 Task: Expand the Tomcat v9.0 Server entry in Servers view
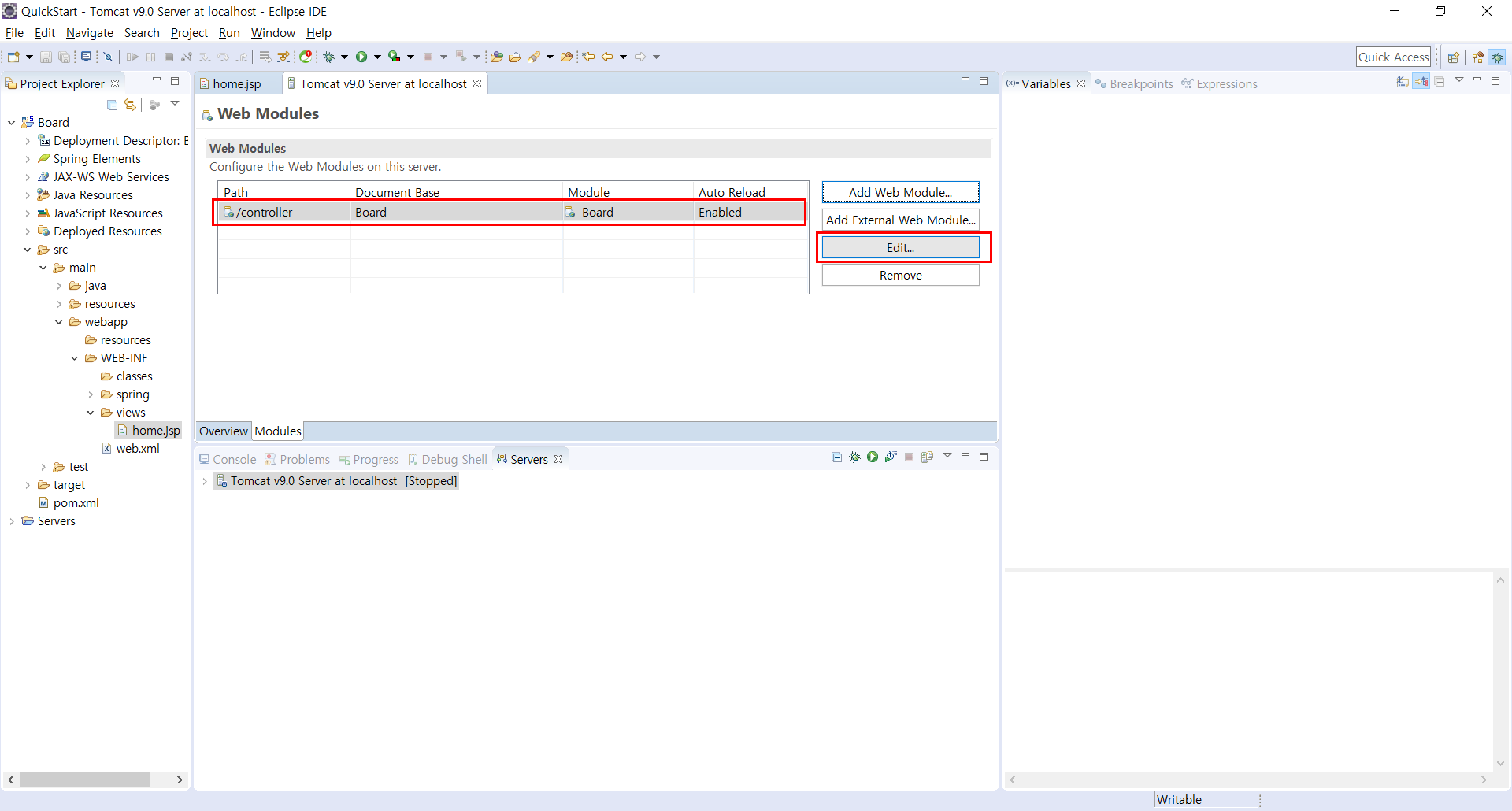(205, 481)
